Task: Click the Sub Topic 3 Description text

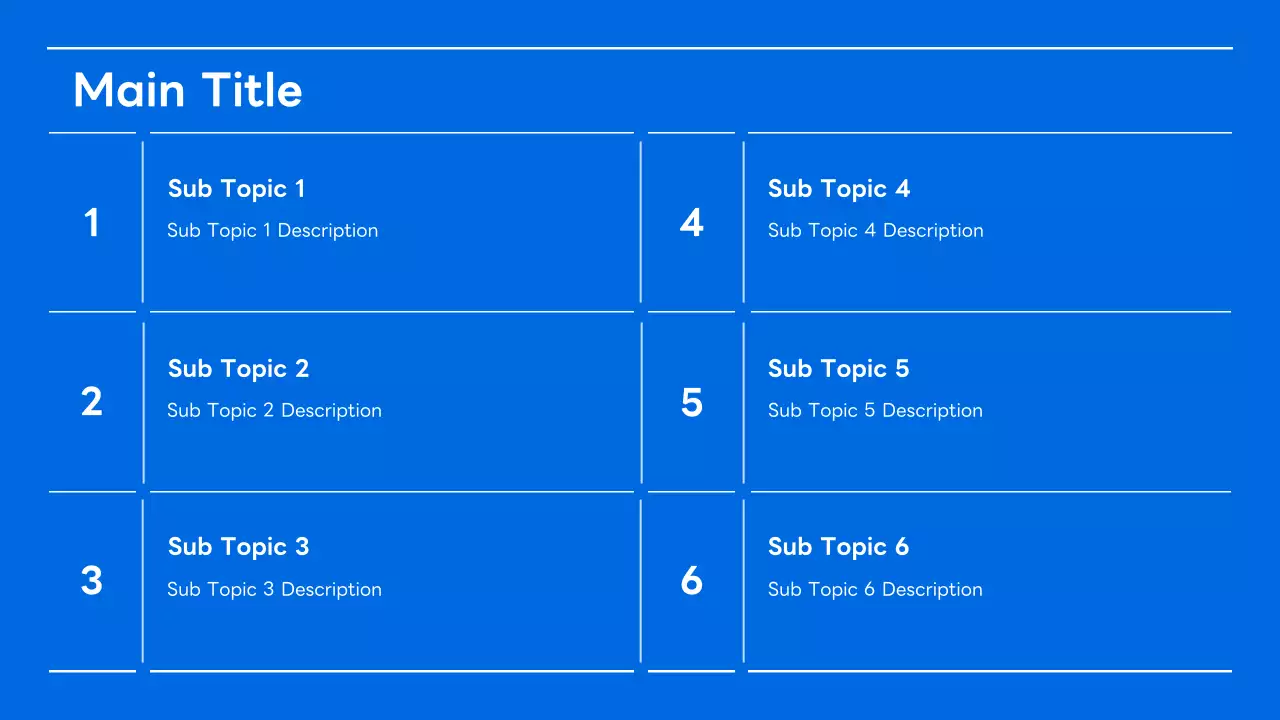Action: pyautogui.click(x=275, y=590)
